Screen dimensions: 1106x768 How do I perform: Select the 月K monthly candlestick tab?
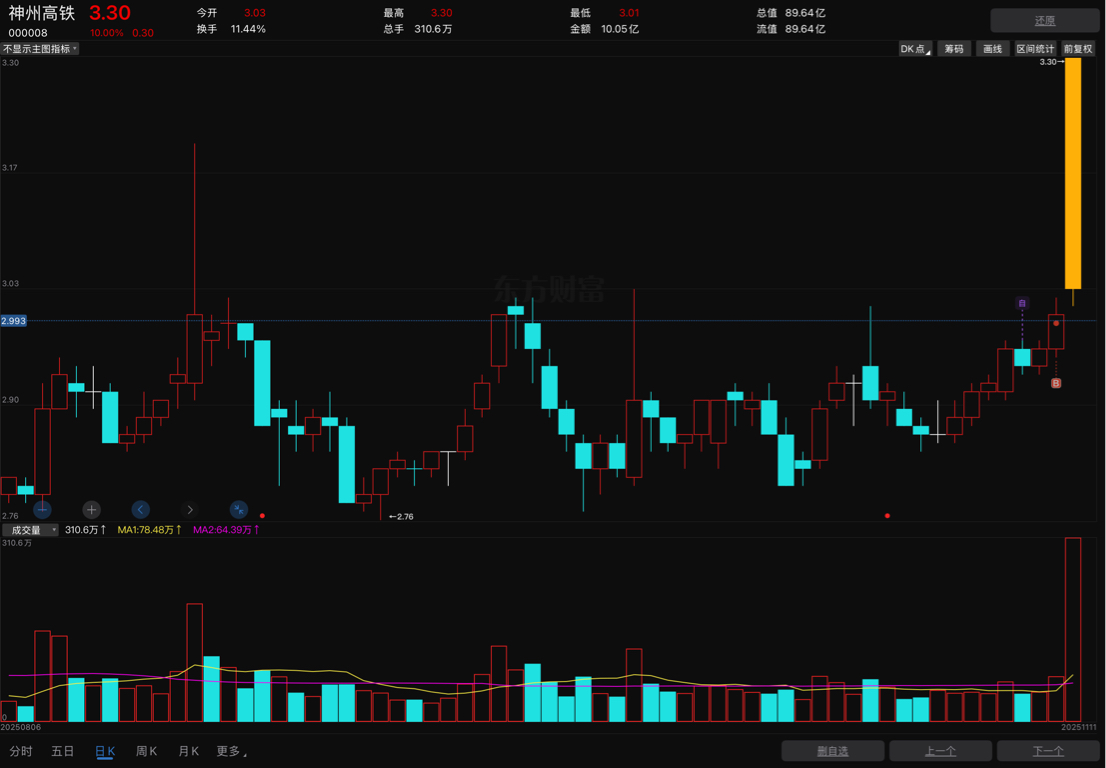[x=188, y=751]
